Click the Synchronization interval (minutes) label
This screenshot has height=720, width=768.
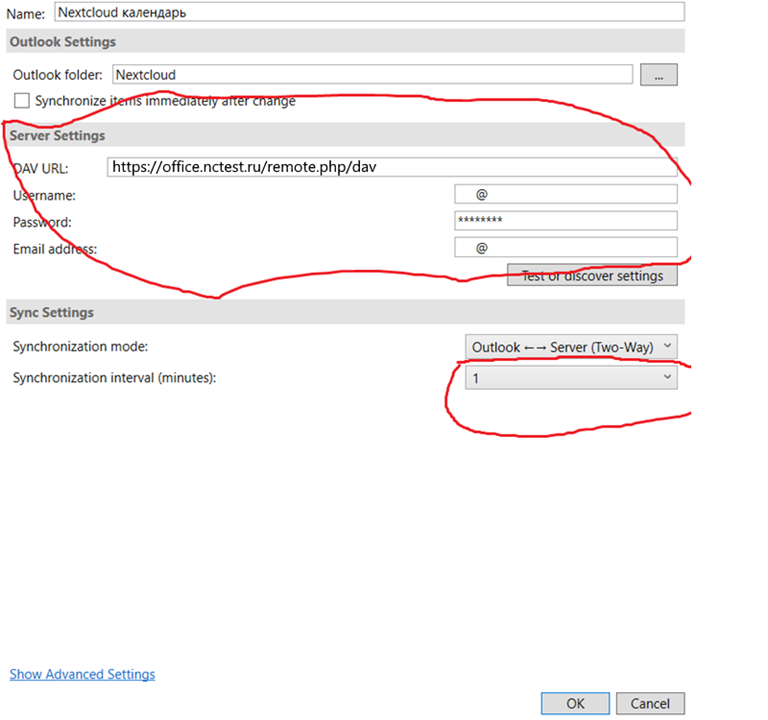pos(114,377)
